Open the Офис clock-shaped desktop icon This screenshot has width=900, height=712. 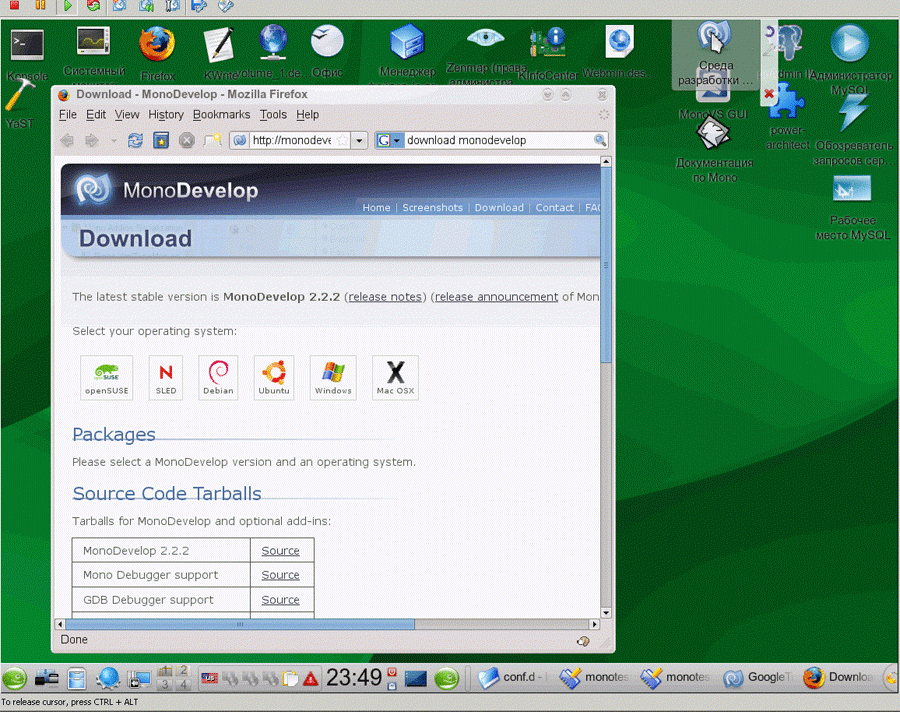coord(327,41)
